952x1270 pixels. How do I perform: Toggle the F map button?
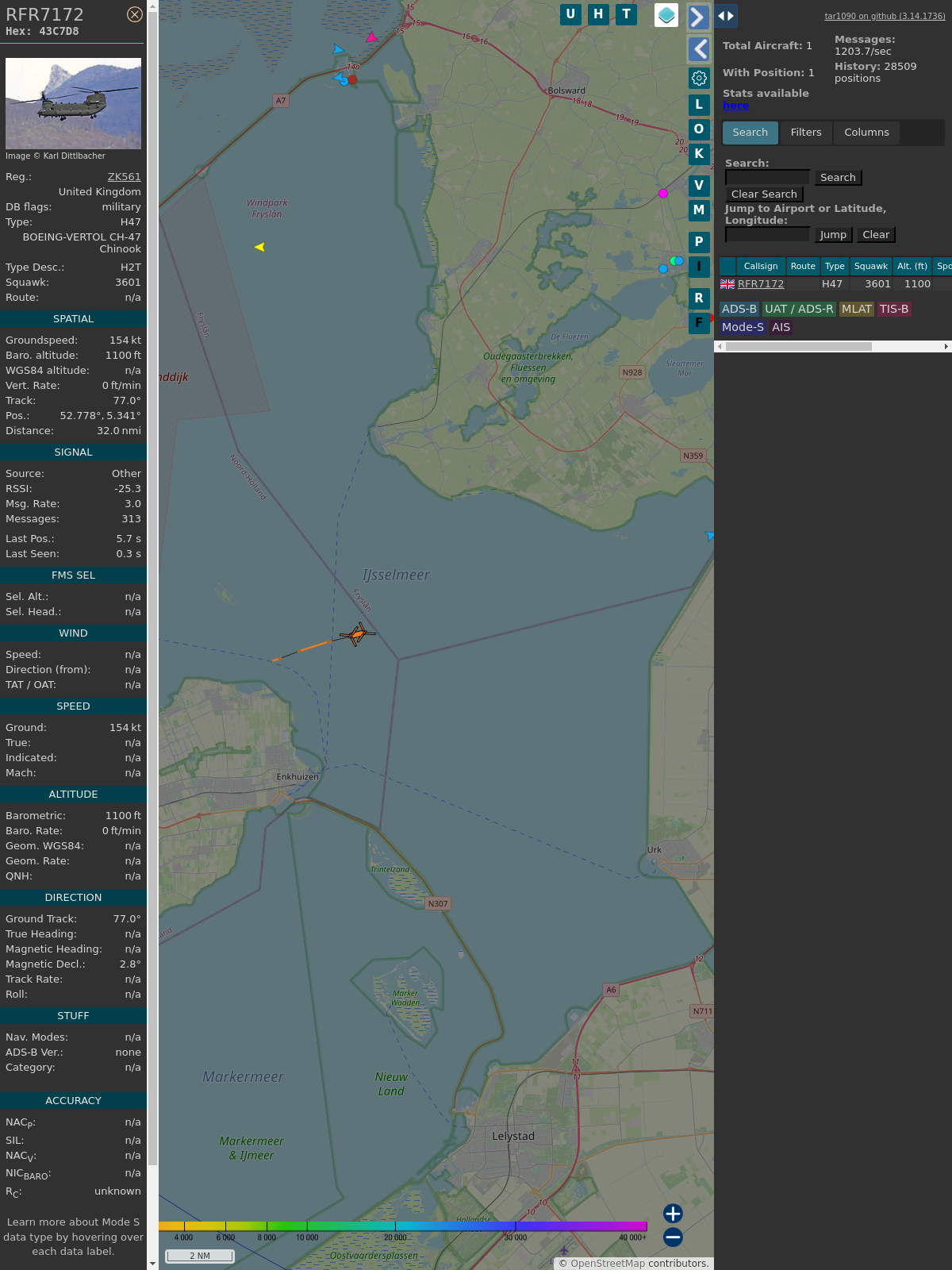(x=699, y=323)
